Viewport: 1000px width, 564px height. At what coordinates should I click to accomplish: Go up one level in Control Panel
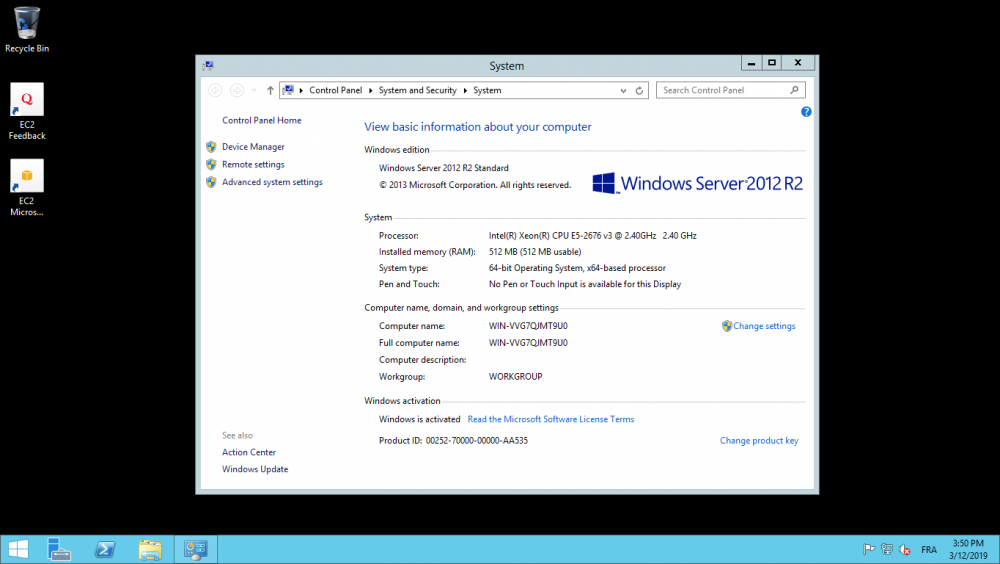[x=270, y=91]
